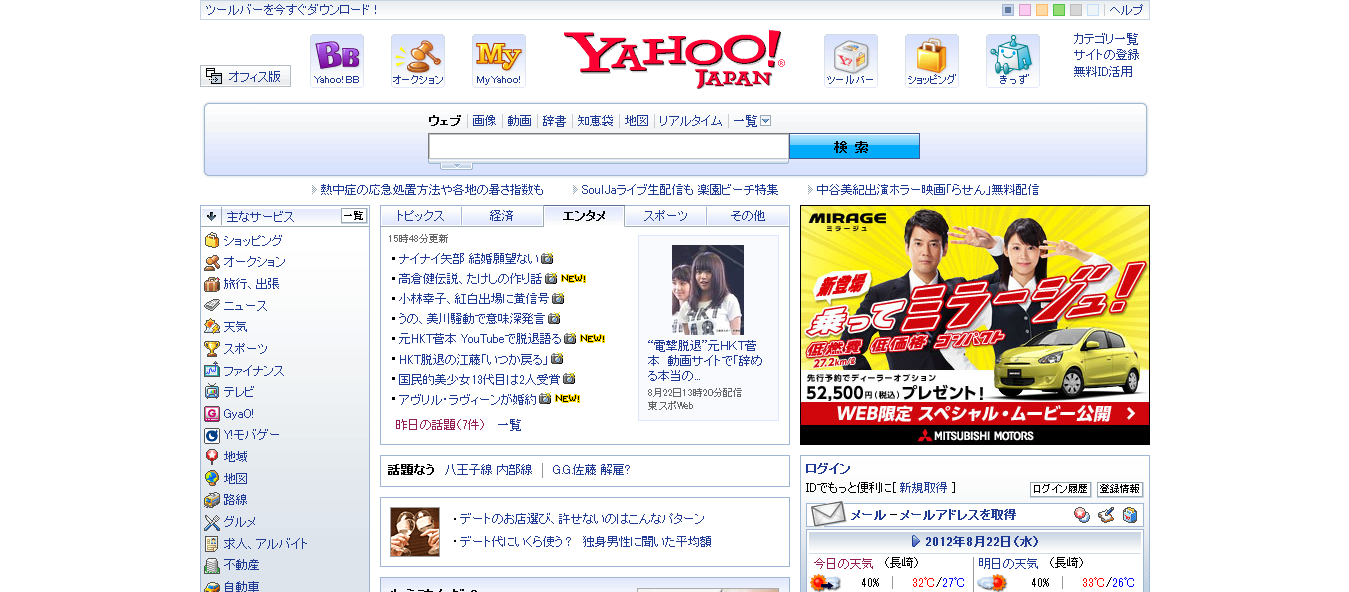
Task: Switch to the その他 tab
Action: [748, 216]
